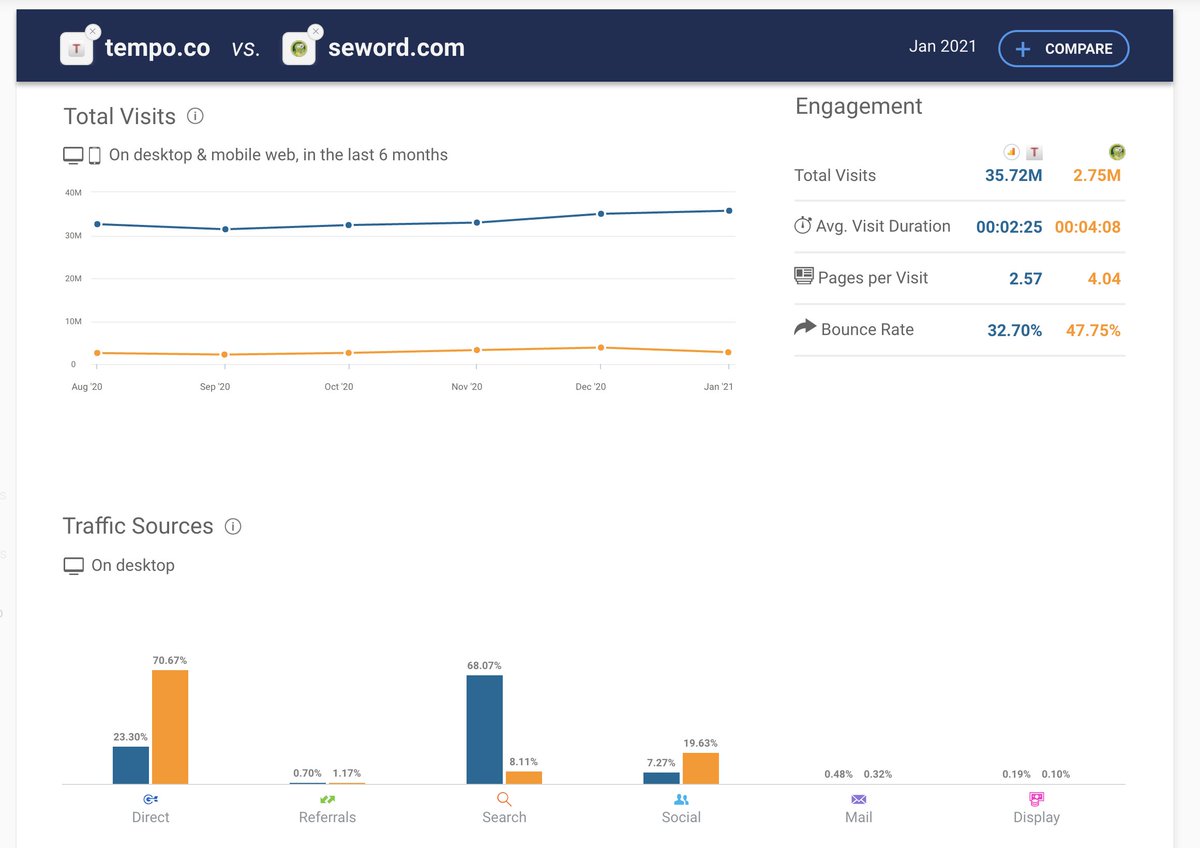Click the Social label

(681, 817)
